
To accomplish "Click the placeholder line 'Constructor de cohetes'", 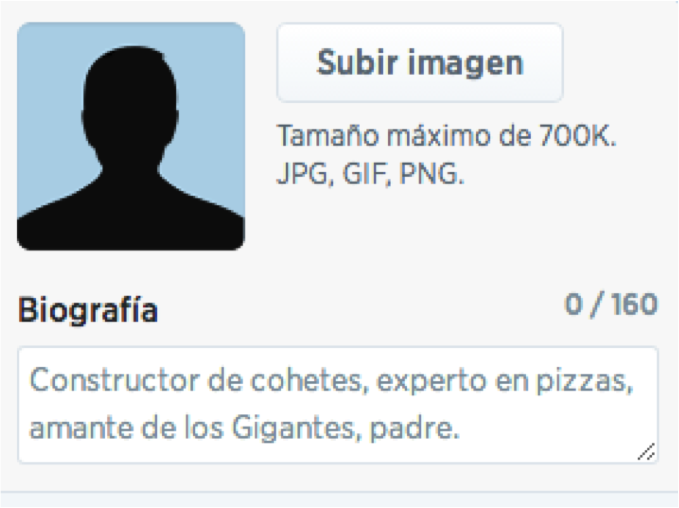I will (x=198, y=380).
